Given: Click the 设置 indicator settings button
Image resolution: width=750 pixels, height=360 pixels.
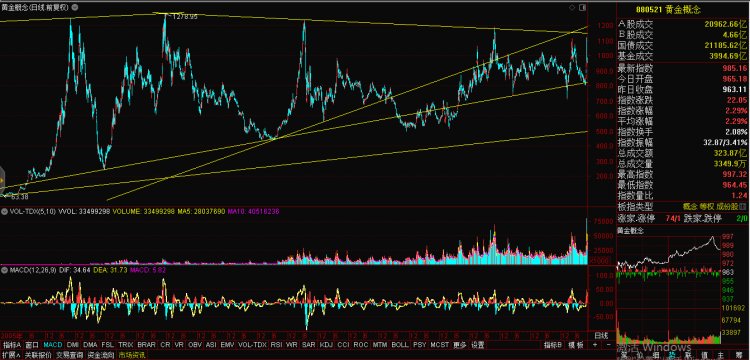Looking at the screenshot, I should click(477, 345).
